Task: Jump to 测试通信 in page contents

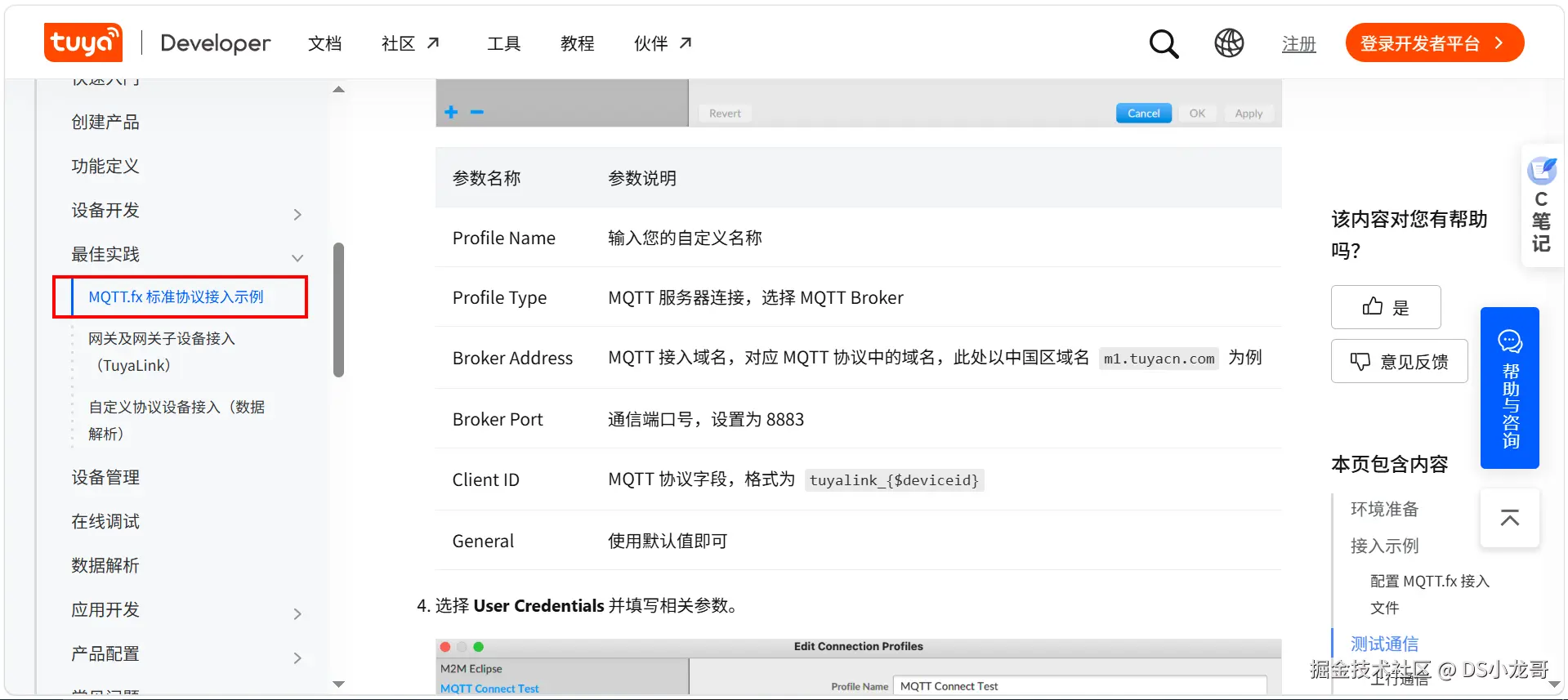Action: tap(1384, 644)
